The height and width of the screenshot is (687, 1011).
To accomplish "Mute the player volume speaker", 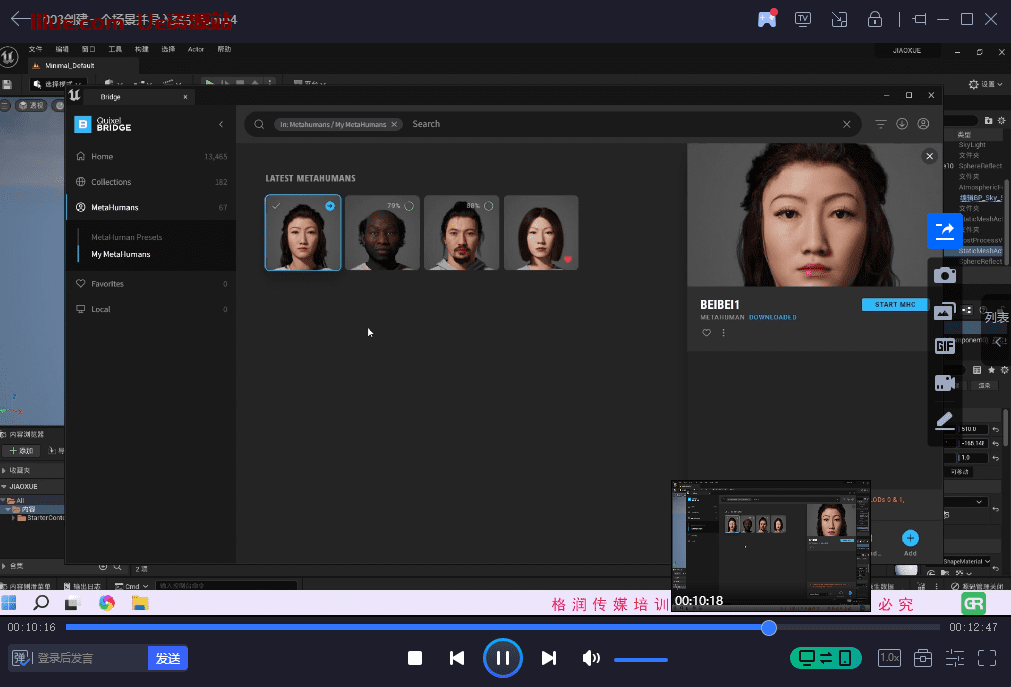I will pyautogui.click(x=591, y=658).
